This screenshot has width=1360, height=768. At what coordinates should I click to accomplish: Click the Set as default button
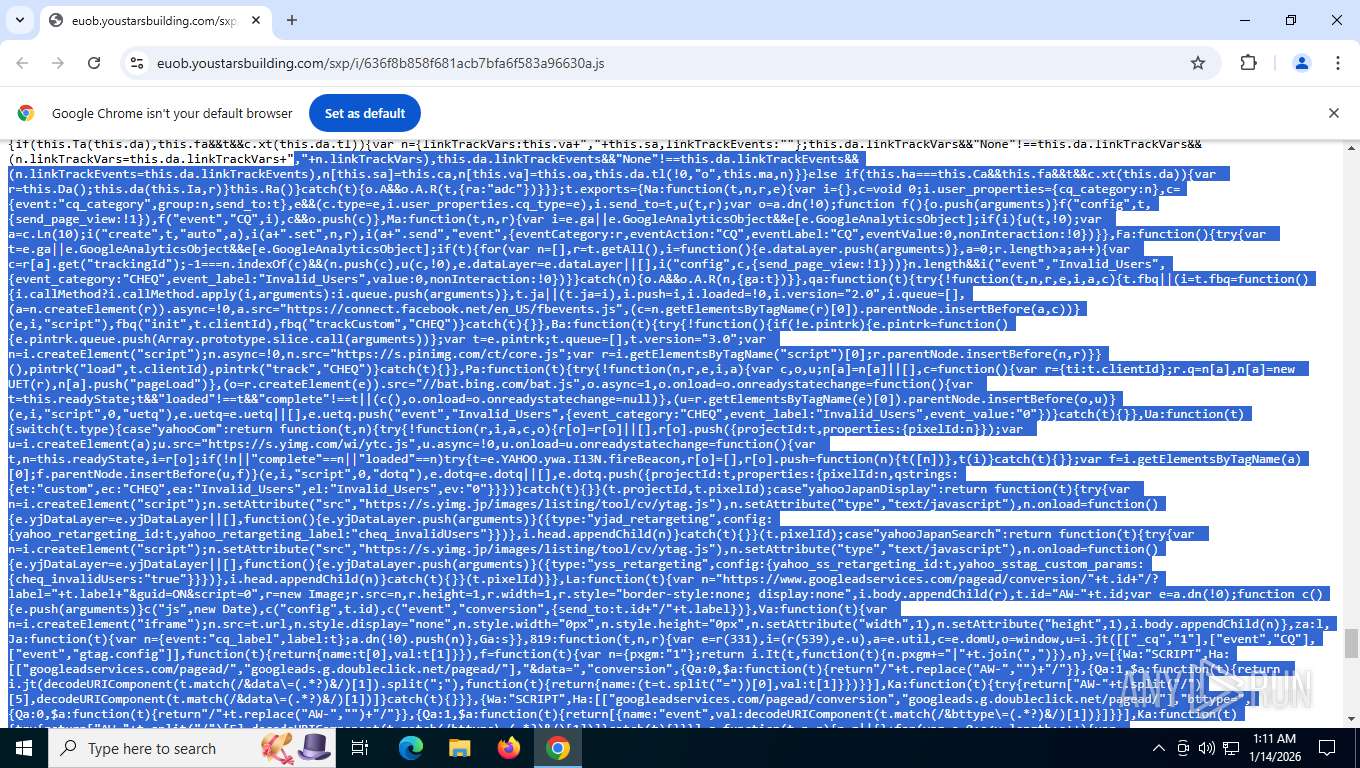coord(365,113)
